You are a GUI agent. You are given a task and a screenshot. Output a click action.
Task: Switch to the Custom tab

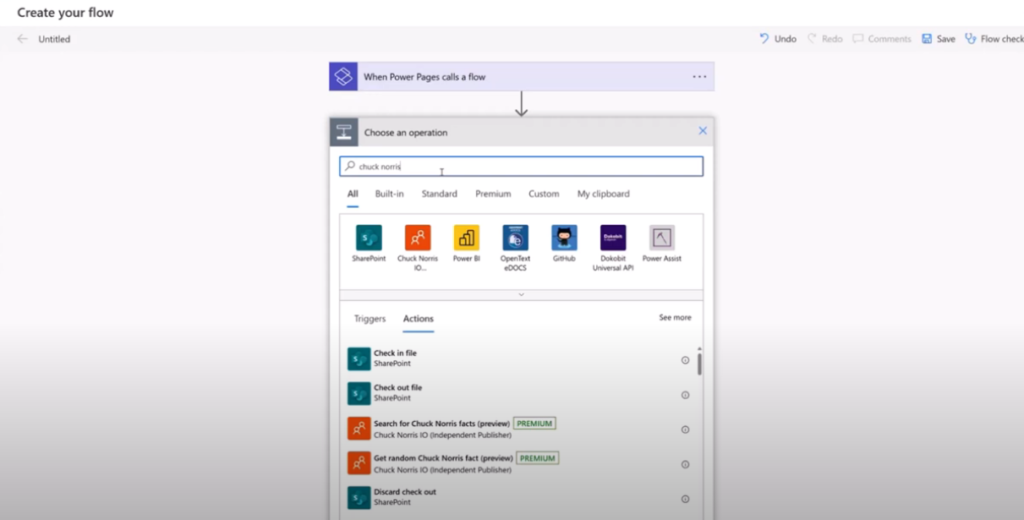tap(544, 194)
